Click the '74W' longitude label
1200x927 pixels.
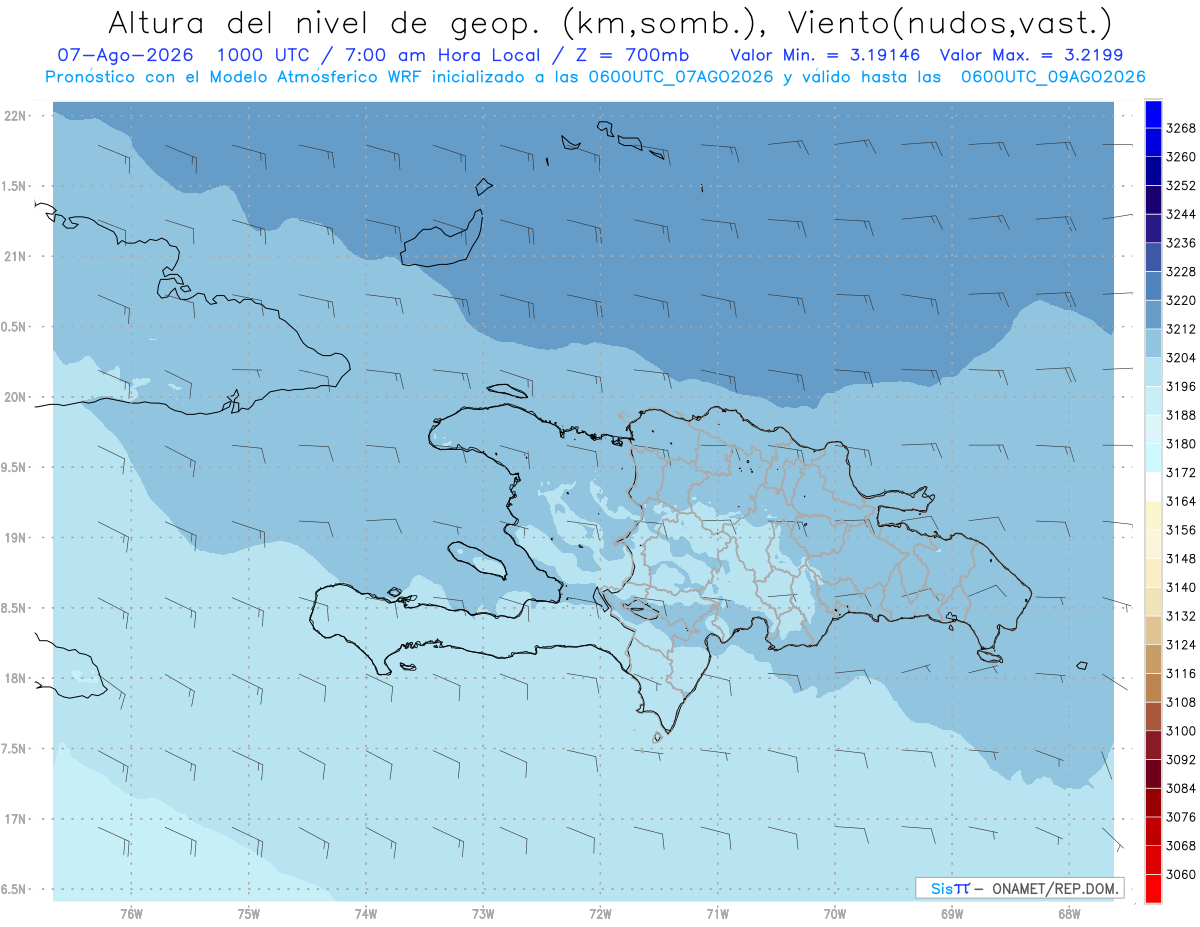[366, 914]
